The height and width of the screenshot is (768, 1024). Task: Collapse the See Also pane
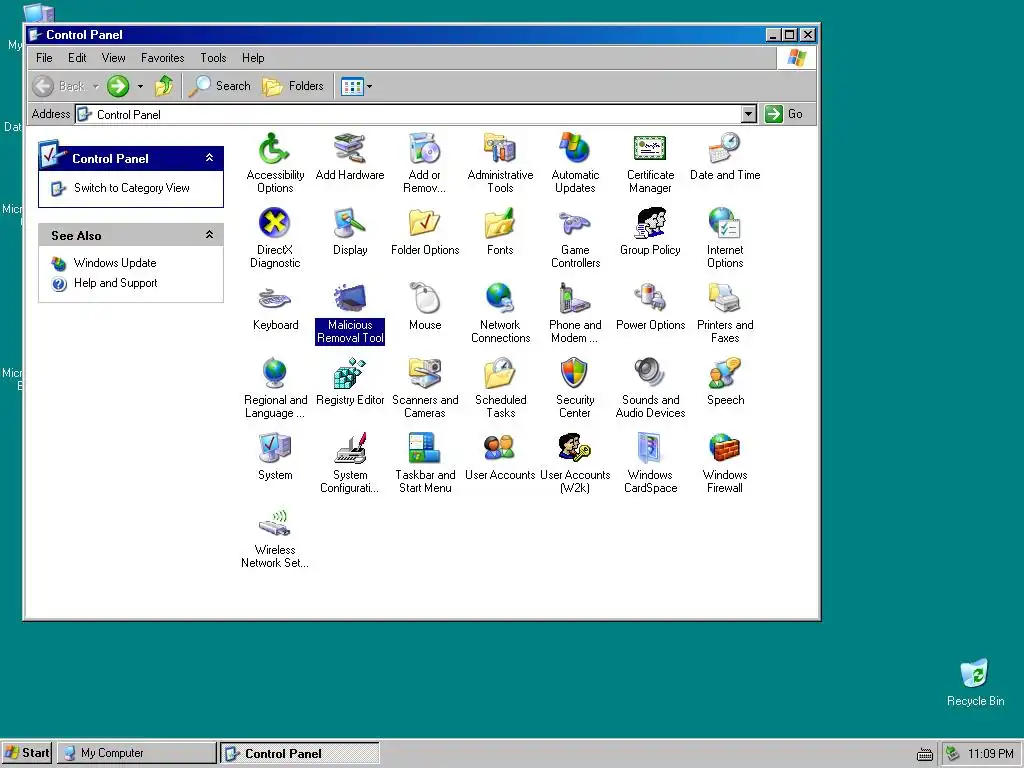(x=210, y=234)
